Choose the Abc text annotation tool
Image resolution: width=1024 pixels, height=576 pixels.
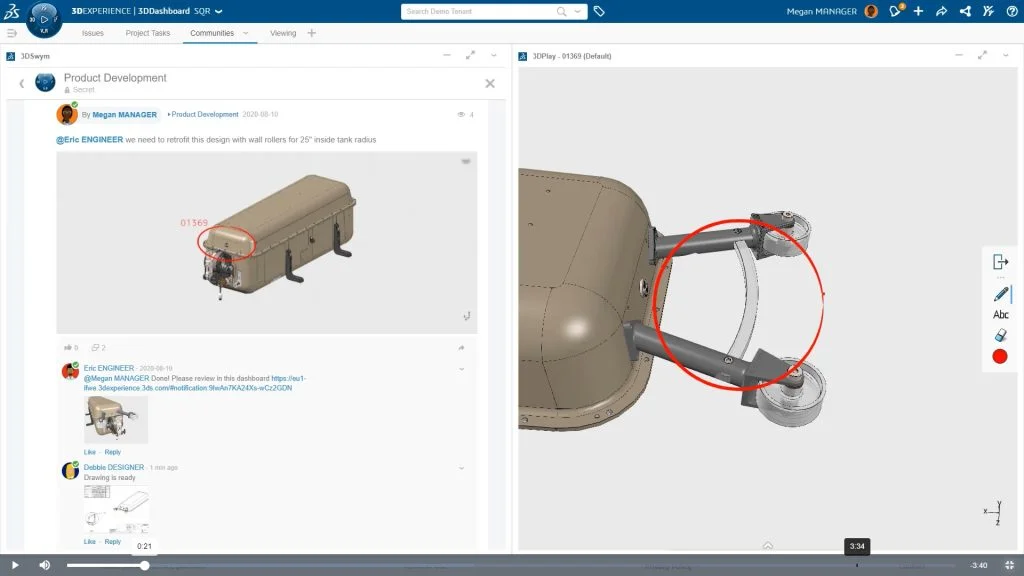[1000, 315]
